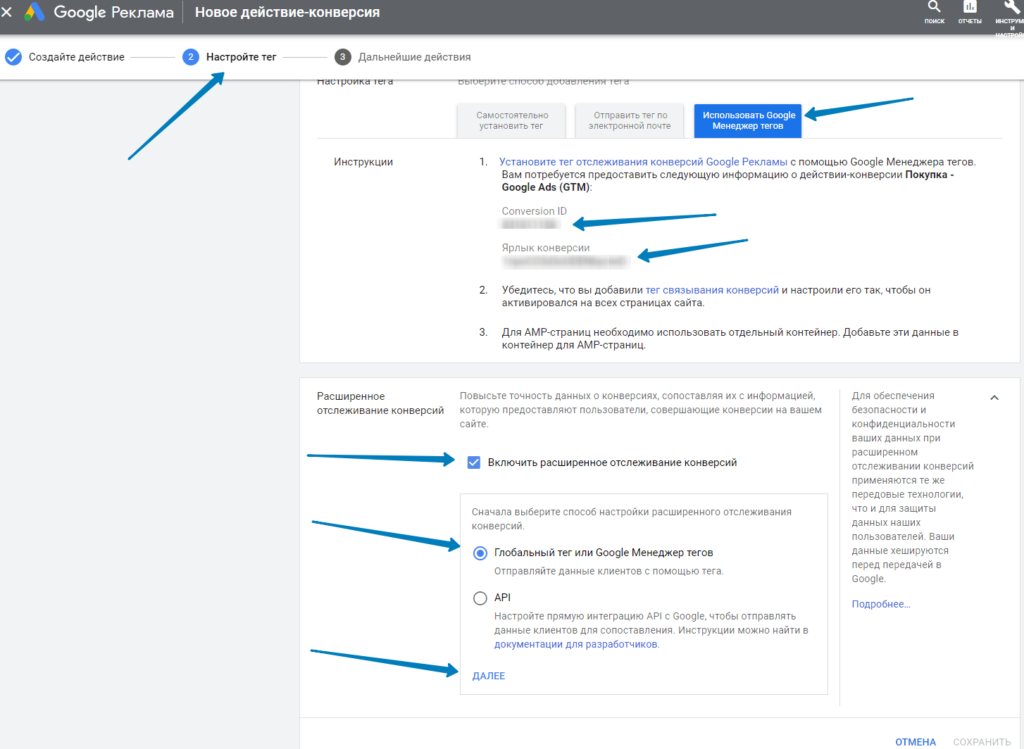Toggle Включить расширенное отслеживание конверсий checkbox
Screen dimensions: 1024x749
coord(474,462)
